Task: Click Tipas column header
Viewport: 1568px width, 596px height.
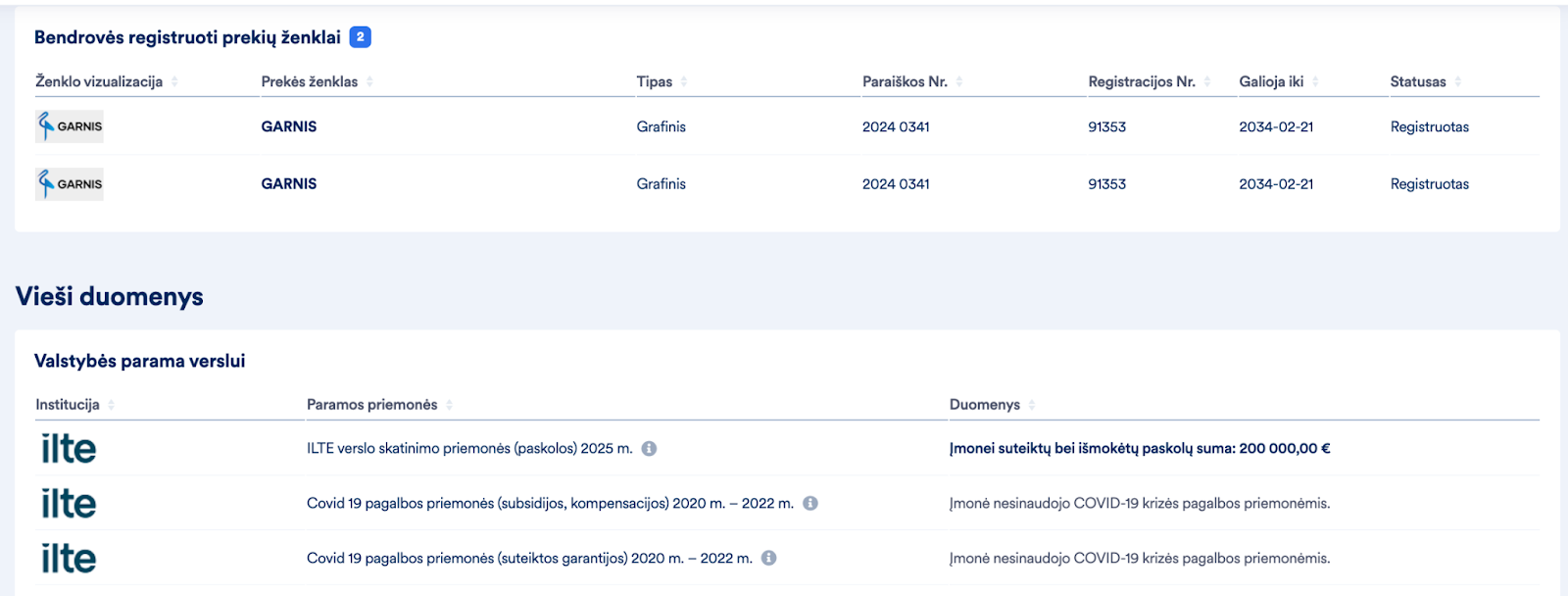Action: pos(655,81)
